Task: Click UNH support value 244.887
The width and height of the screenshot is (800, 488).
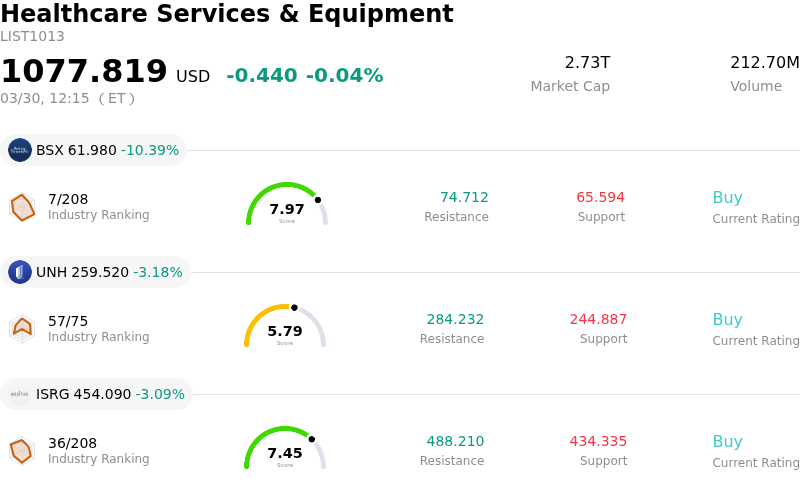Action: pos(598,320)
